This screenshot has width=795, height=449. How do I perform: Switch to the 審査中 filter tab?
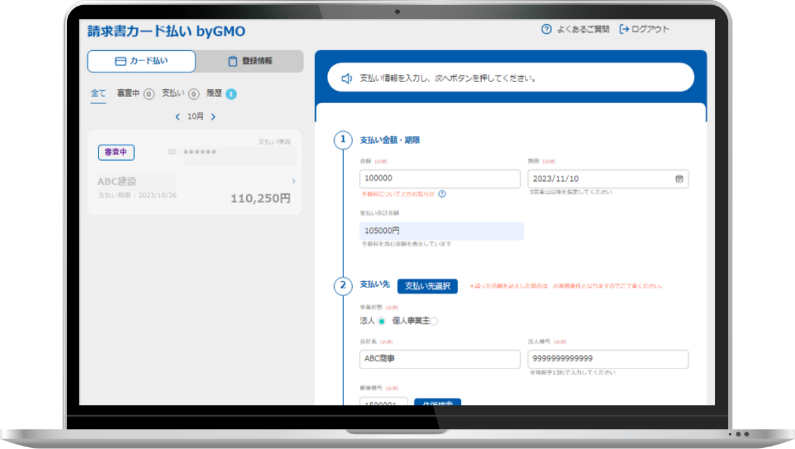(128, 93)
